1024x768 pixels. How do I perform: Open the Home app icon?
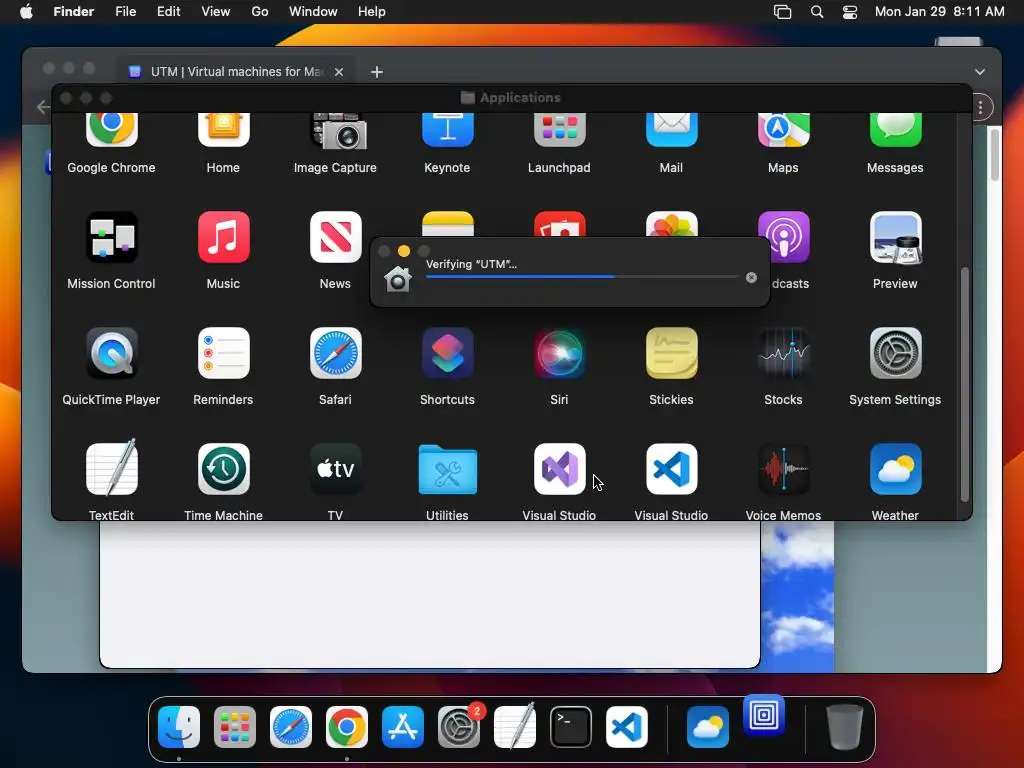click(223, 131)
